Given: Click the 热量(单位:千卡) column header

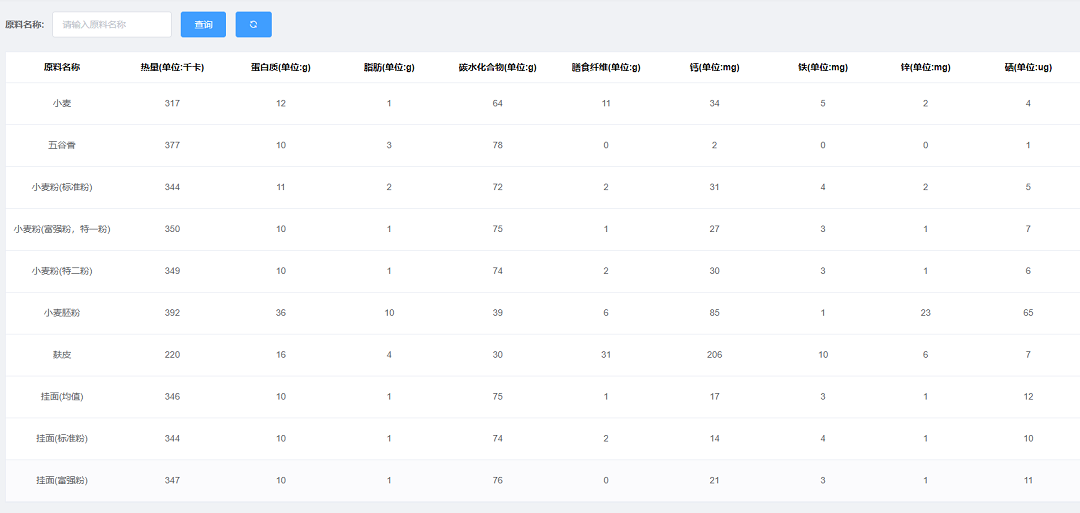Looking at the screenshot, I should point(172,67).
